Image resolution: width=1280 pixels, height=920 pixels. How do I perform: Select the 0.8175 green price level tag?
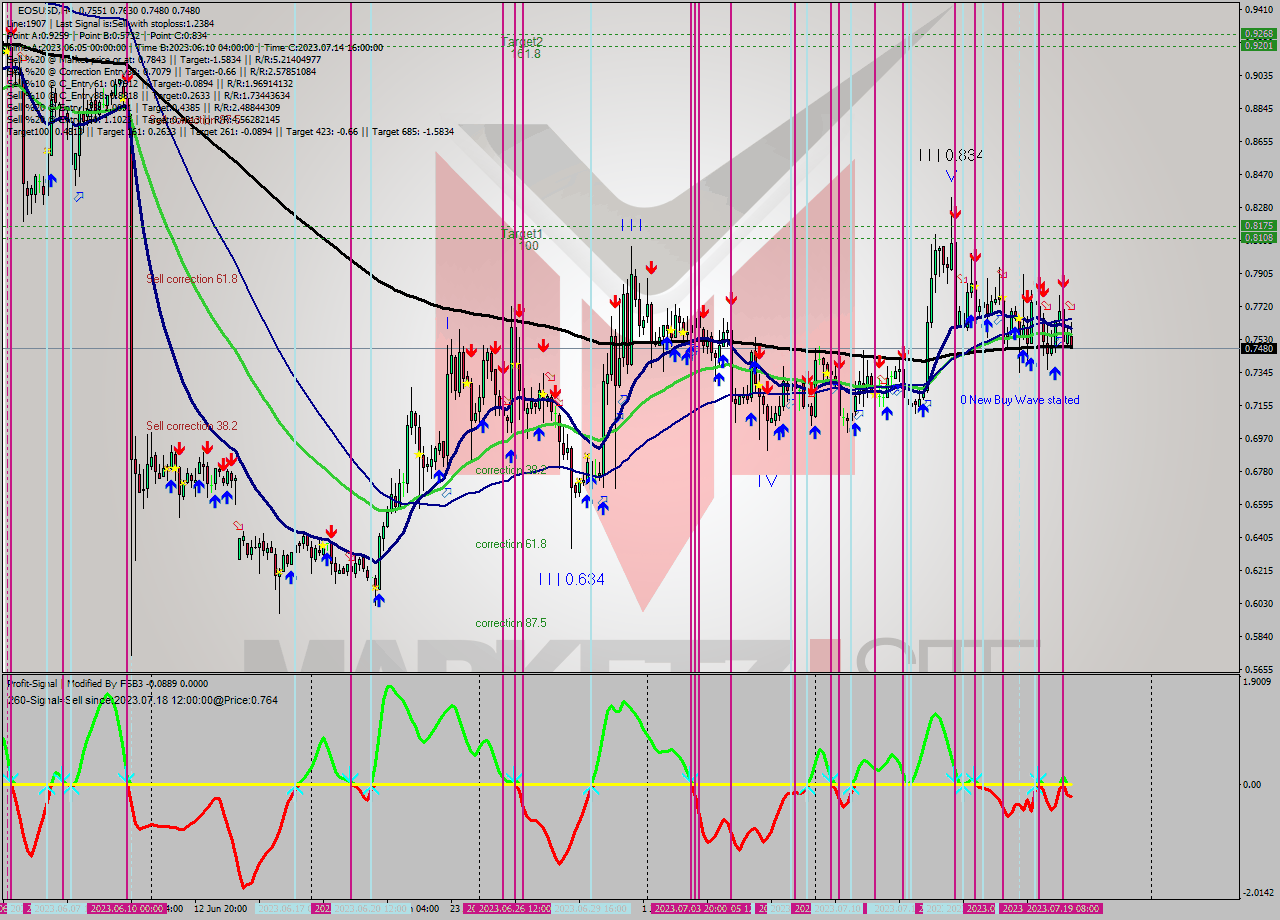(x=1258, y=226)
